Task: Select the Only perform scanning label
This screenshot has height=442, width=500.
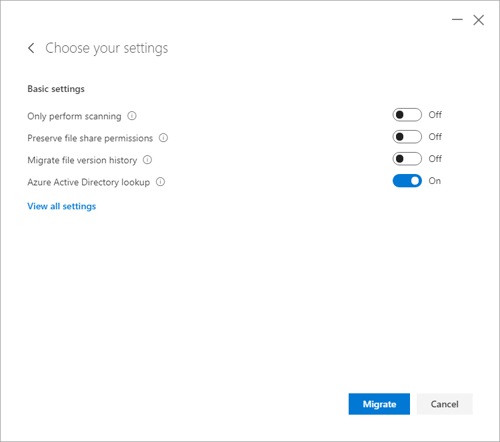Action: [74, 116]
